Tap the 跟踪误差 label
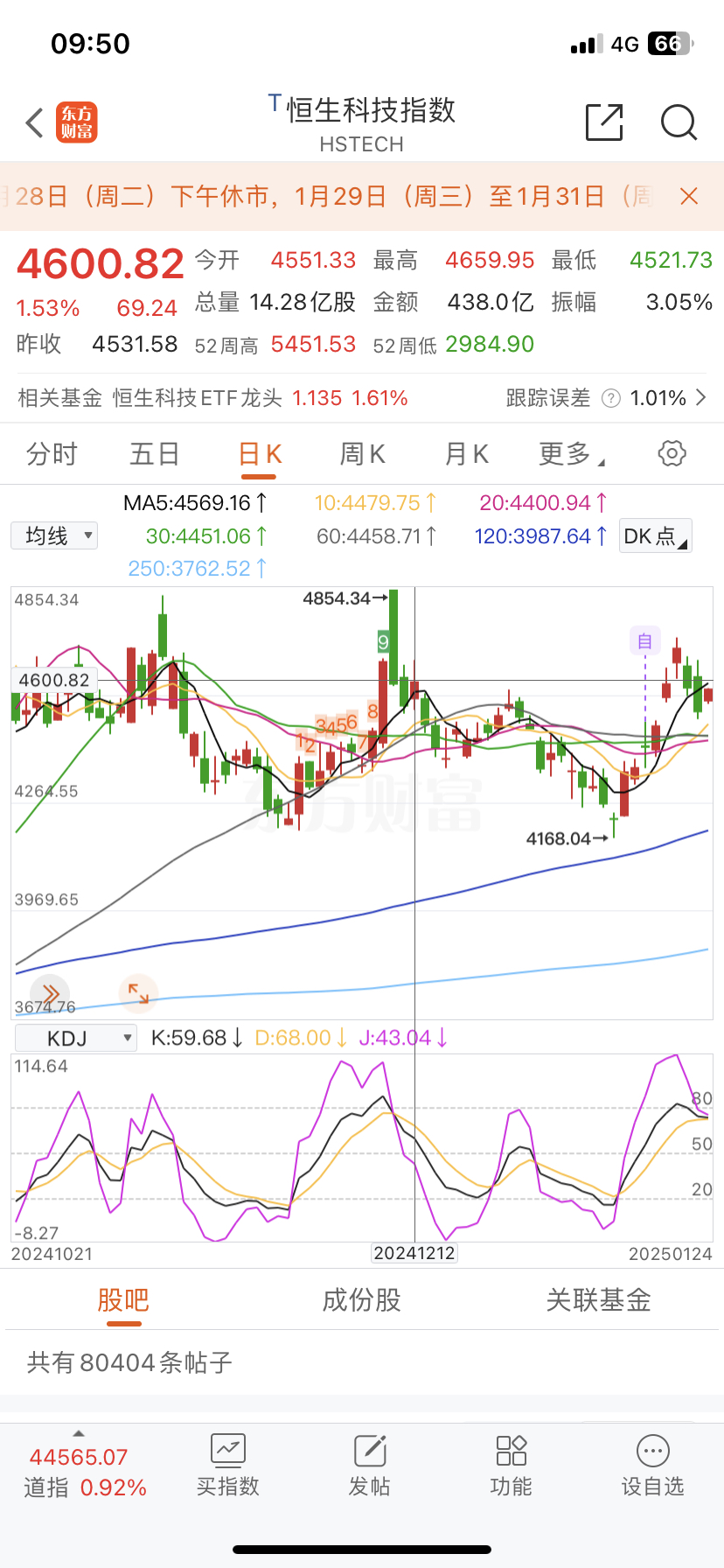Image resolution: width=724 pixels, height=1568 pixels. tap(548, 398)
